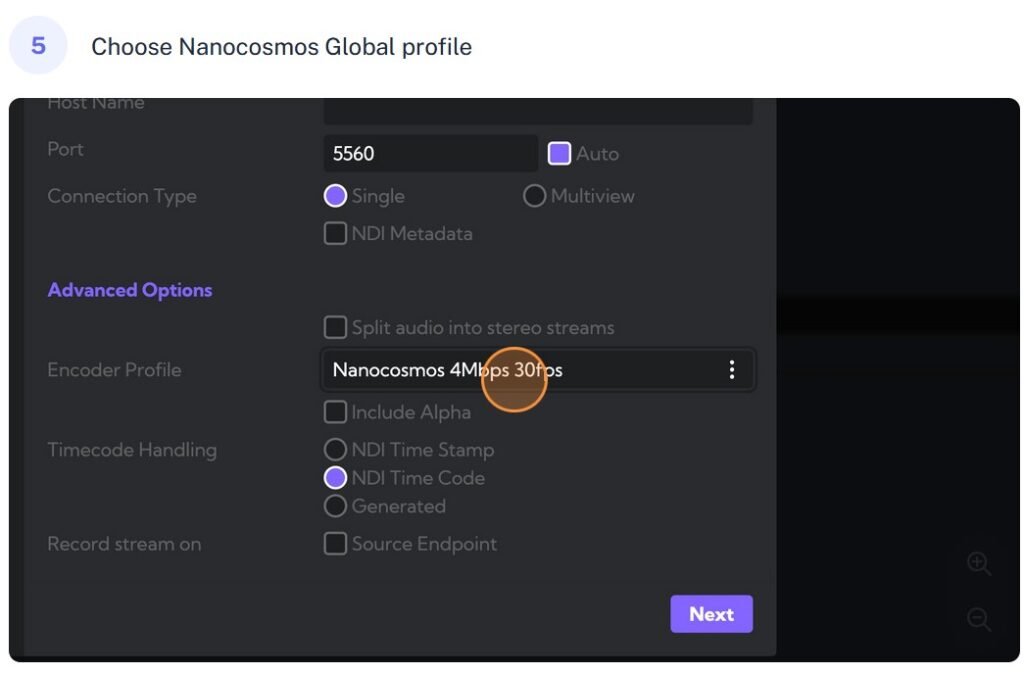
Task: Click the Next button
Action: pos(711,614)
